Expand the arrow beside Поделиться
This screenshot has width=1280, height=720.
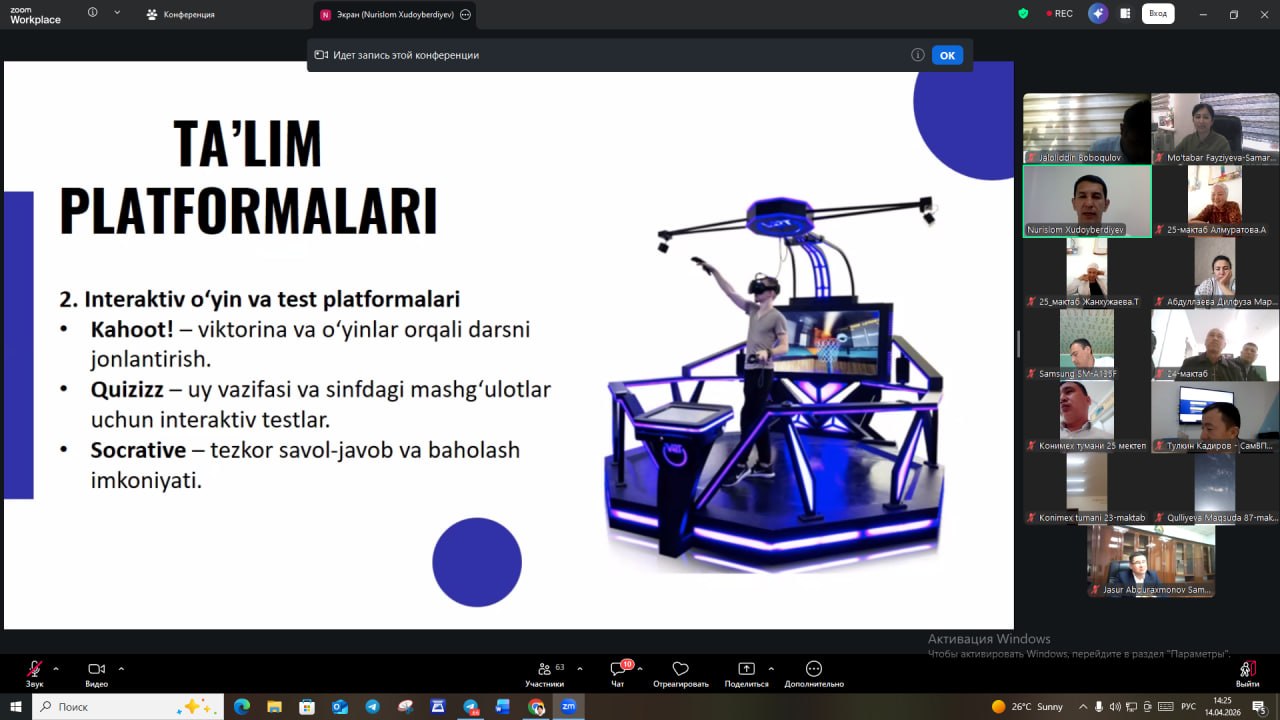pyautogui.click(x=771, y=668)
